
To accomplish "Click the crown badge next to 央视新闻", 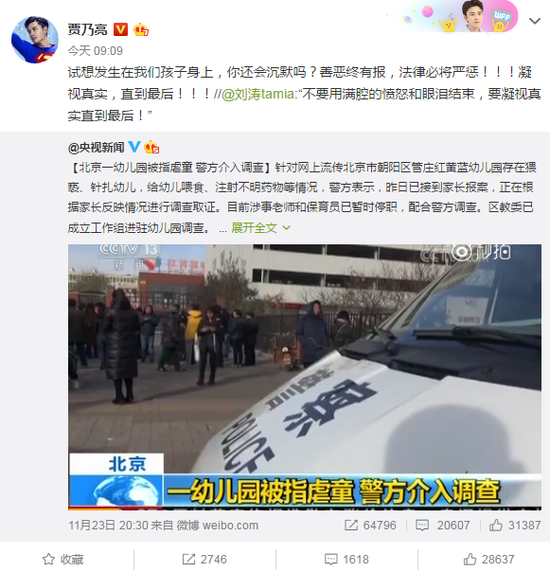I will point(151,147).
